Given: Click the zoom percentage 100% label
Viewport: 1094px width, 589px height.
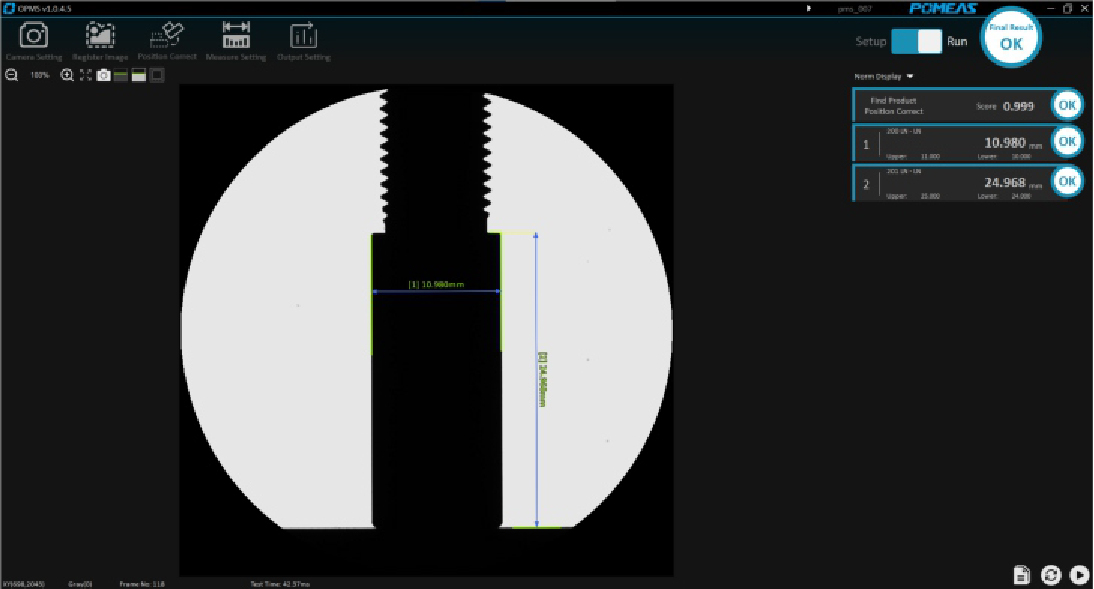Looking at the screenshot, I should tap(40, 75).
